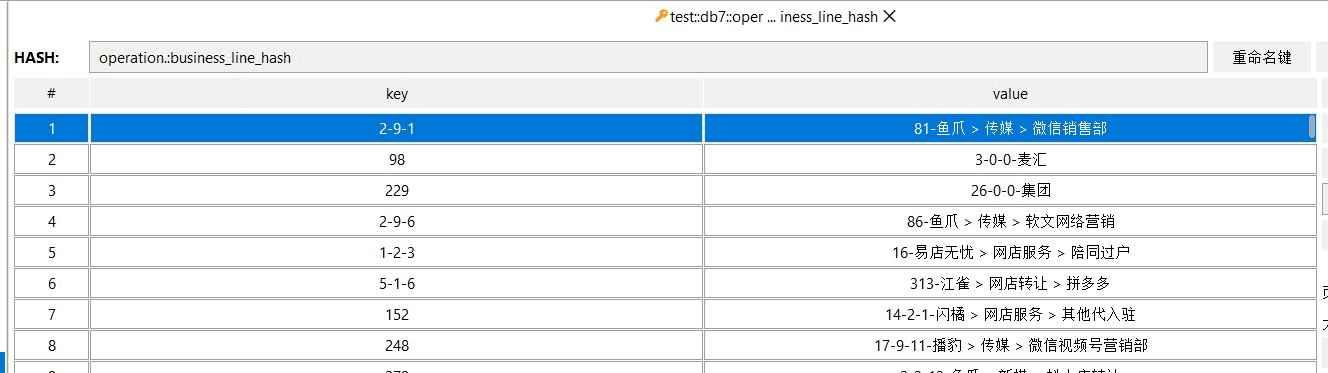
Task: Select value 14-2-1-闪橘 > 网店服务 > 其他代入驻
Action: pyautogui.click(x=1010, y=314)
